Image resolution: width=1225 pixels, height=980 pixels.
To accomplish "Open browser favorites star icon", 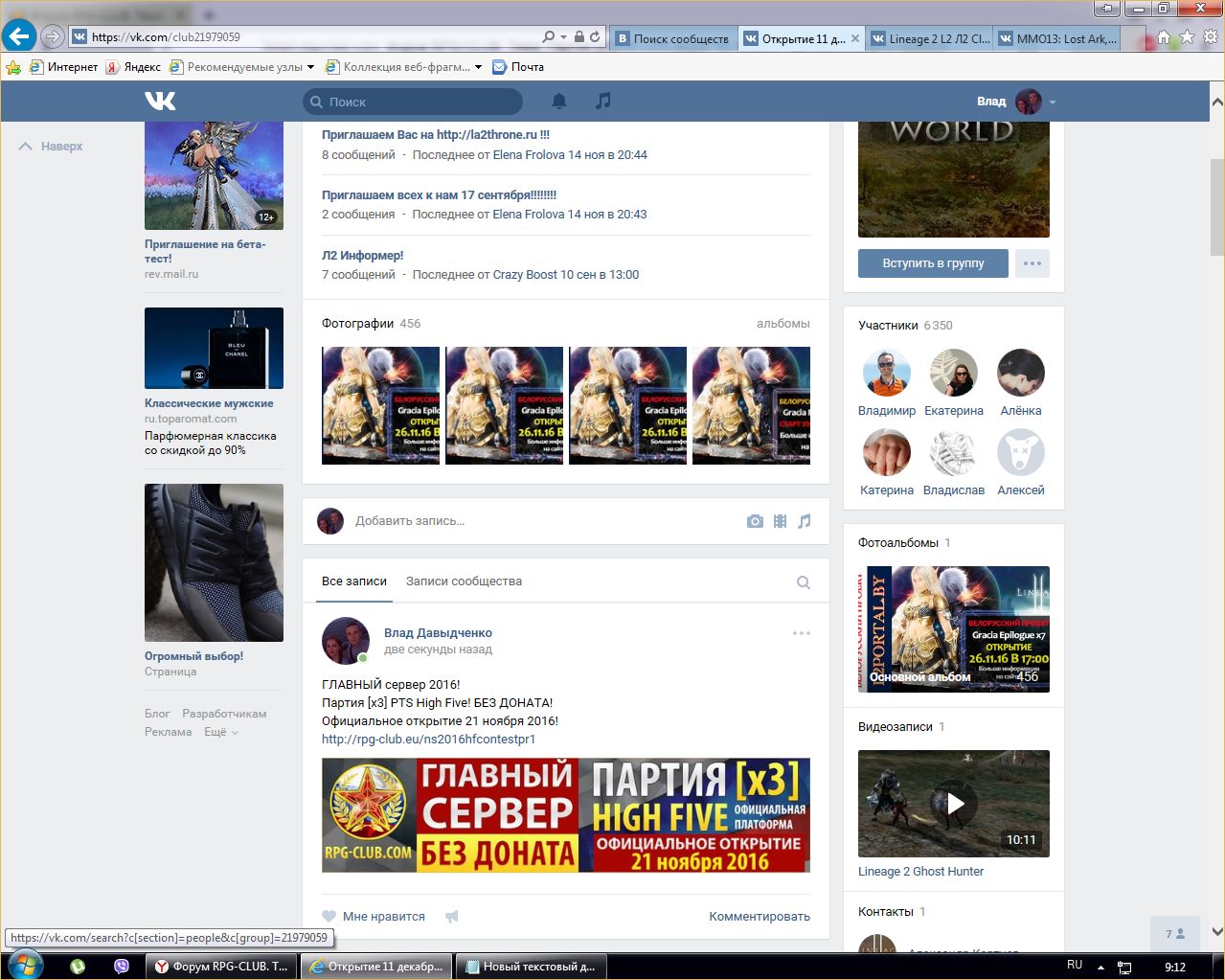I will 1188,37.
